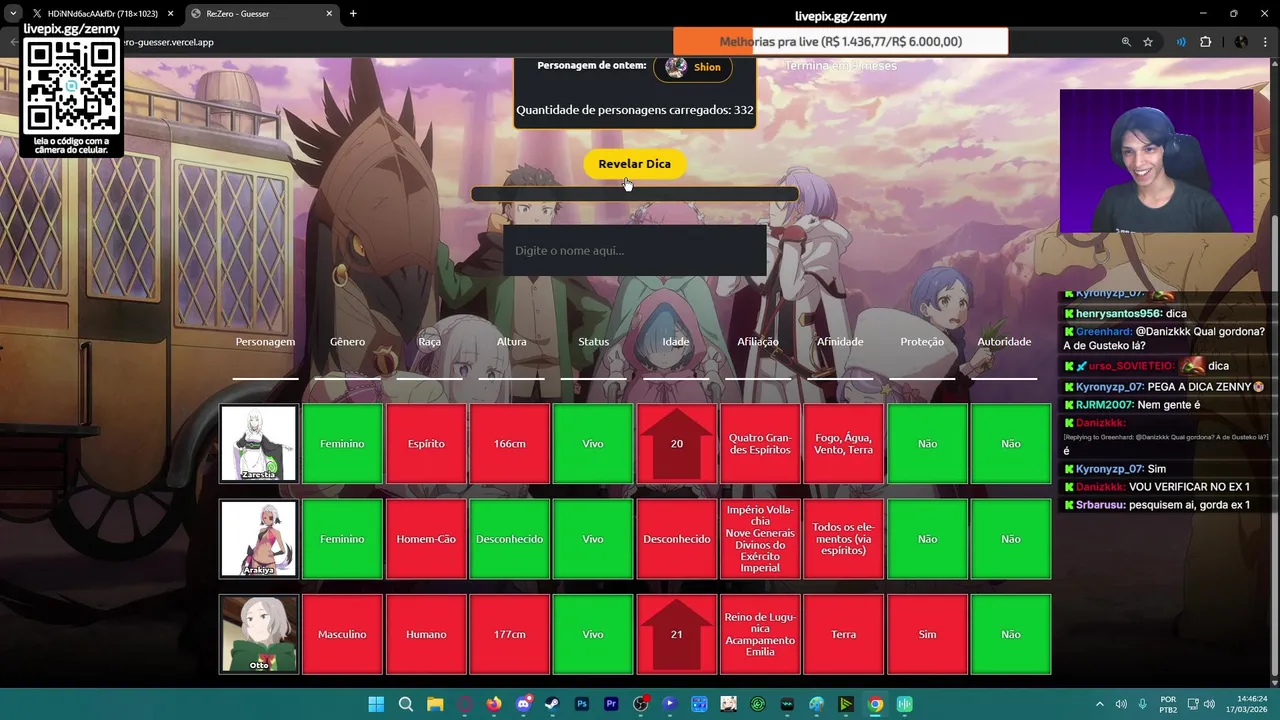Show hidden system tray icons
The height and width of the screenshot is (720, 1280).
(x=1100, y=704)
